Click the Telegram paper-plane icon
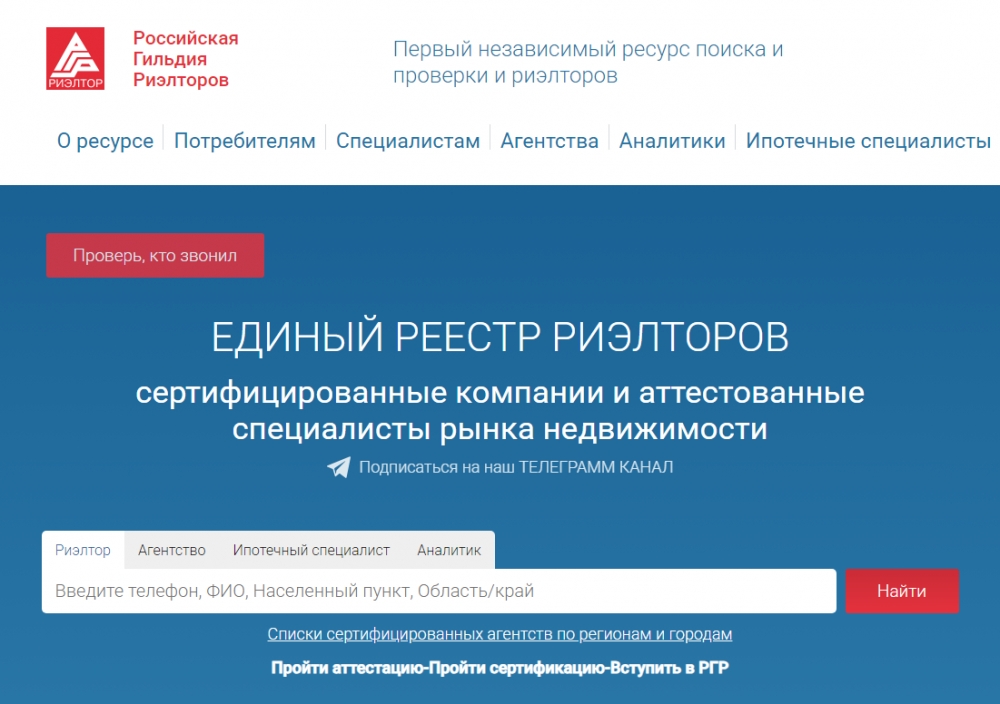 (x=338, y=465)
